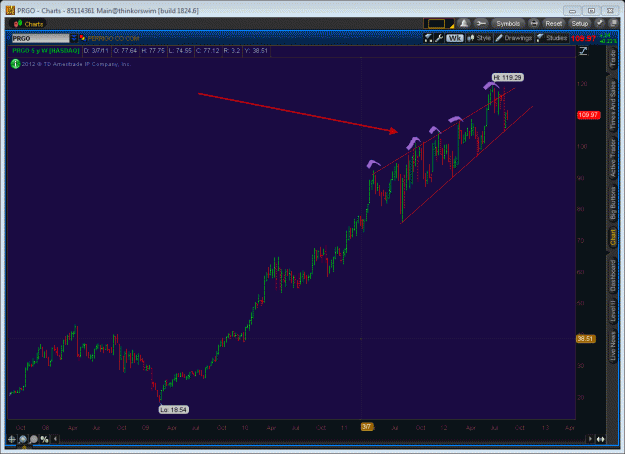Click the L: 74.55 low value
The width and height of the screenshot is (625, 454).
tap(180, 51)
